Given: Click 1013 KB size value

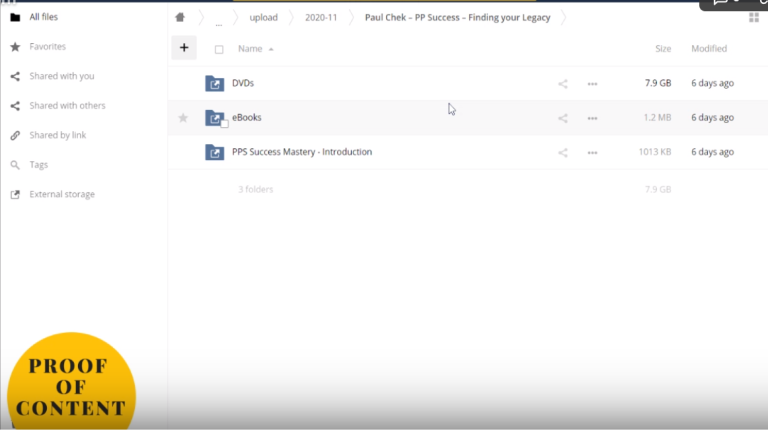Looking at the screenshot, I should click(x=655, y=152).
